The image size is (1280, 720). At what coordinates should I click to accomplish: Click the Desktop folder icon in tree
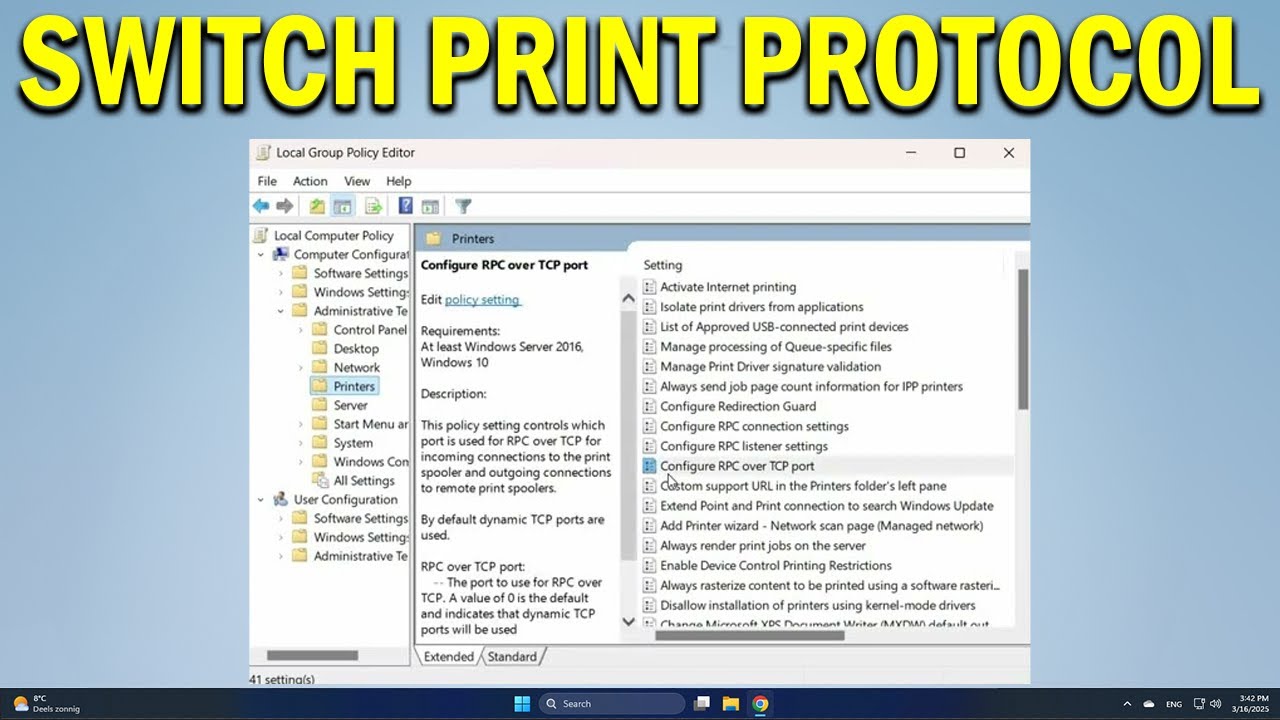pos(319,348)
